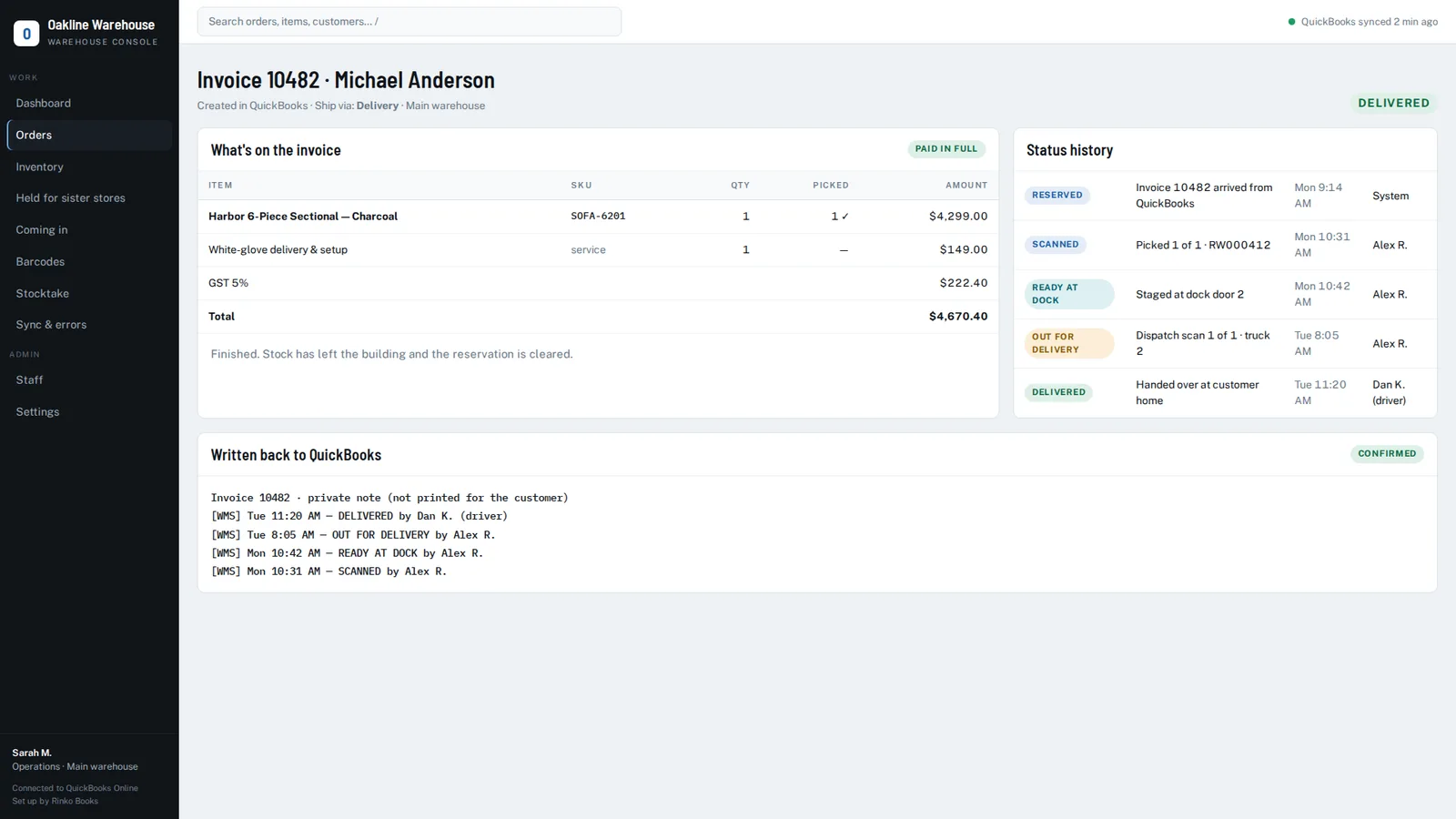Click 'Set up by Rinko Books' text
Viewport: 1456px width, 819px height.
[55, 802]
